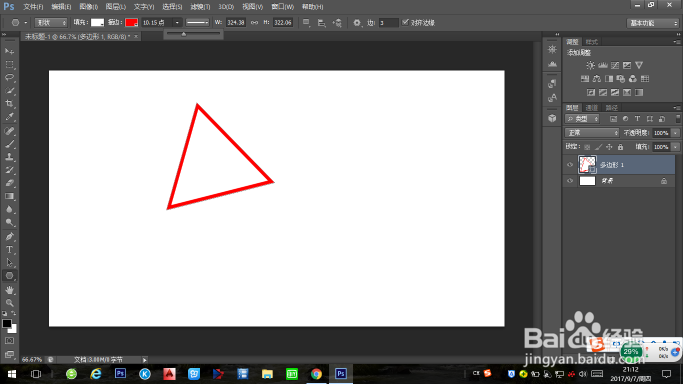
Task: Select the Brush tool
Action: pos(9,144)
